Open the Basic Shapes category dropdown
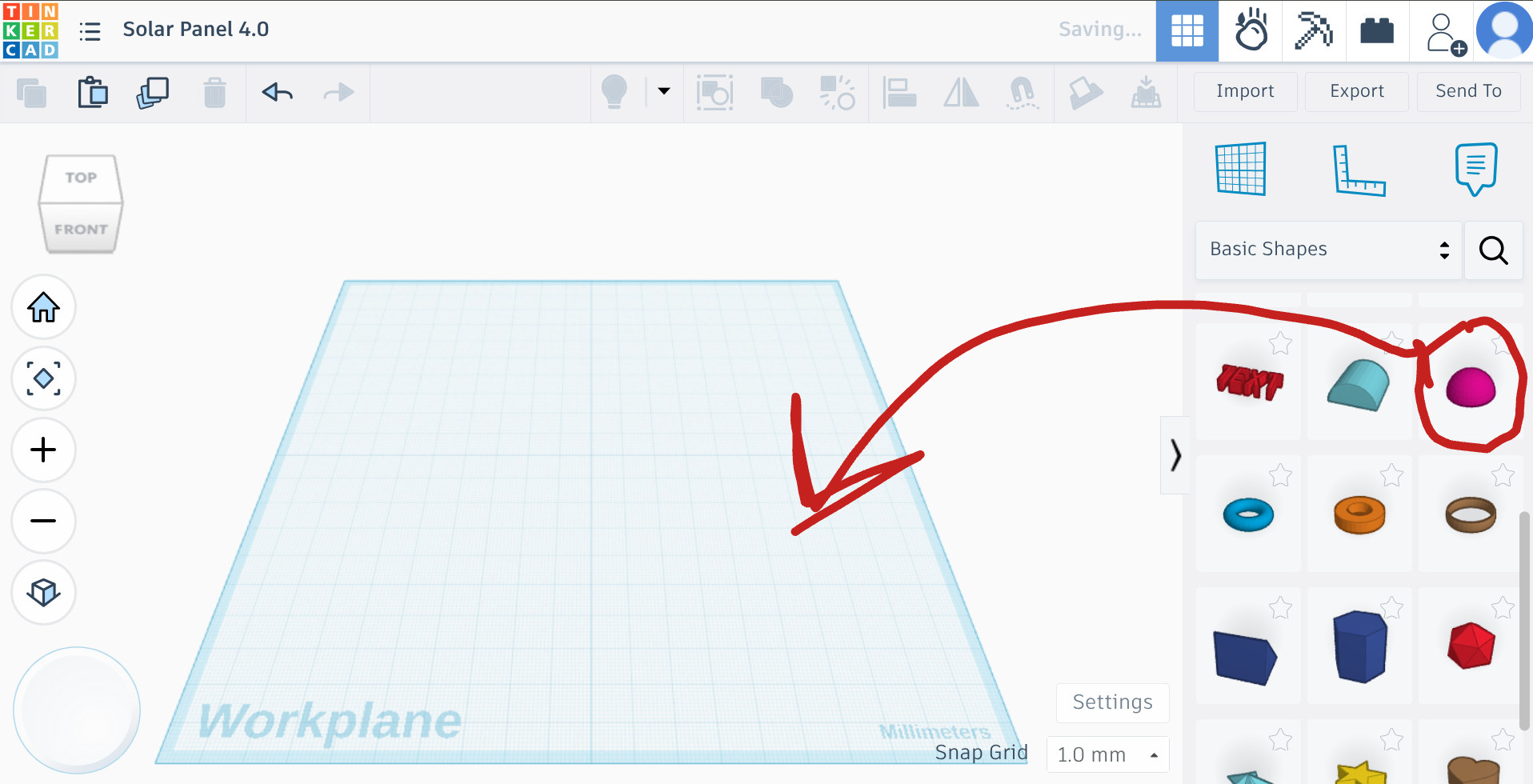This screenshot has width=1533, height=784. pos(1328,250)
